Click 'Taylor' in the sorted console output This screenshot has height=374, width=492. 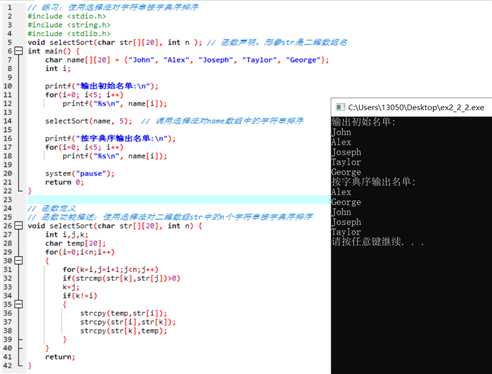346,232
